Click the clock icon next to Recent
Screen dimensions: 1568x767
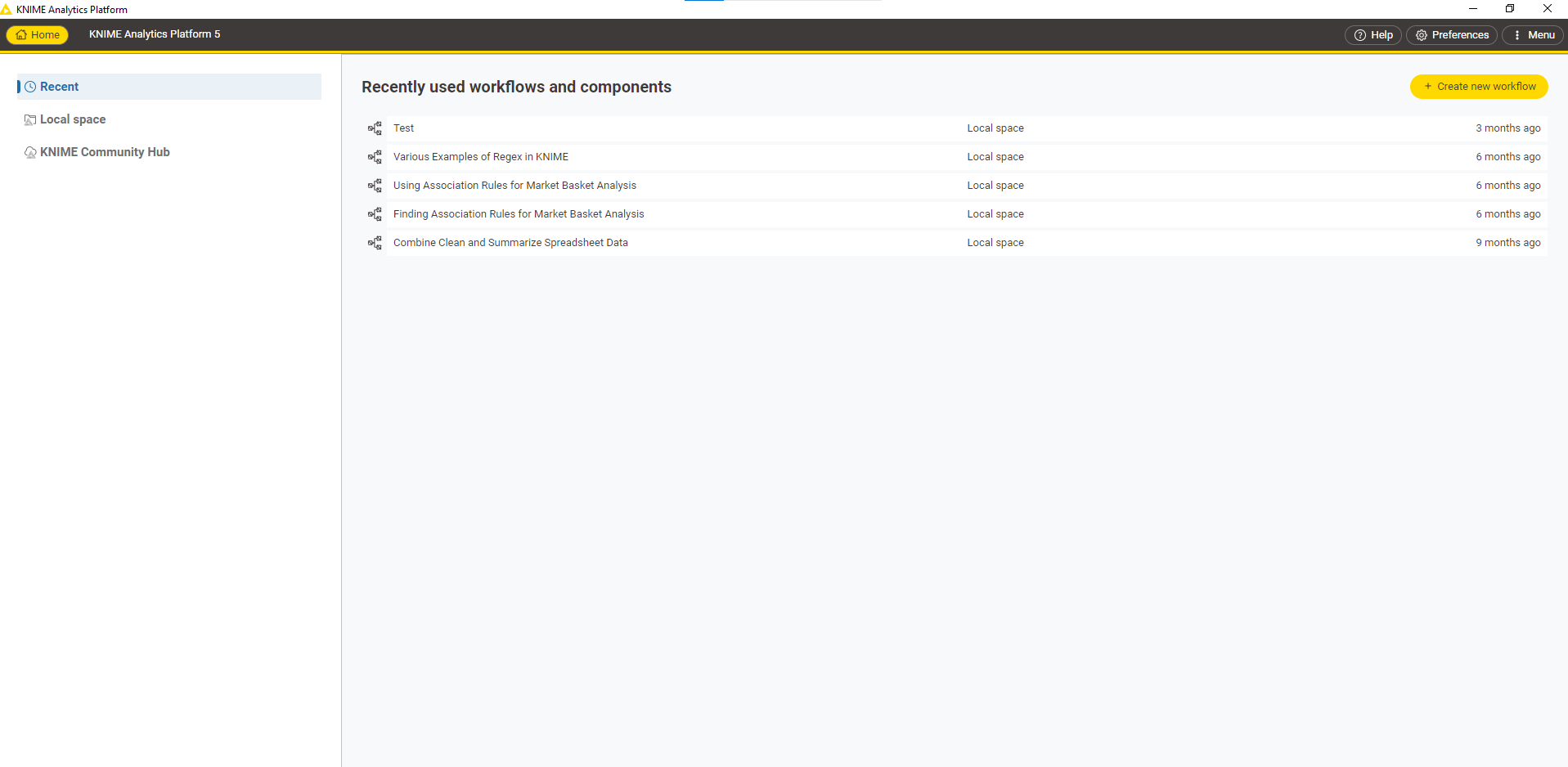30,87
